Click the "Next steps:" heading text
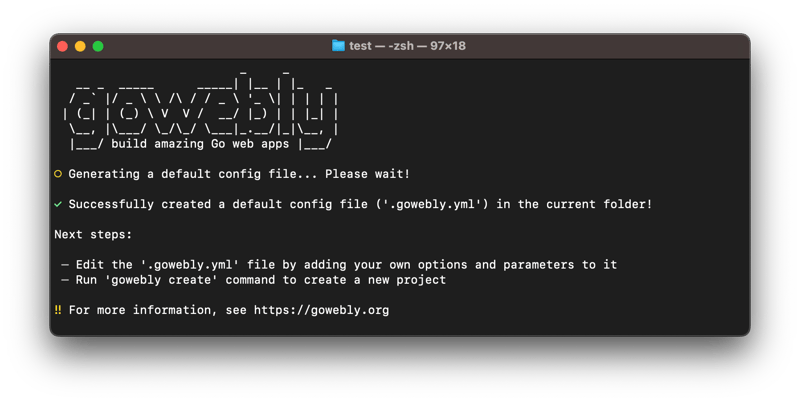The height and width of the screenshot is (402, 800). pyautogui.click(x=92, y=234)
